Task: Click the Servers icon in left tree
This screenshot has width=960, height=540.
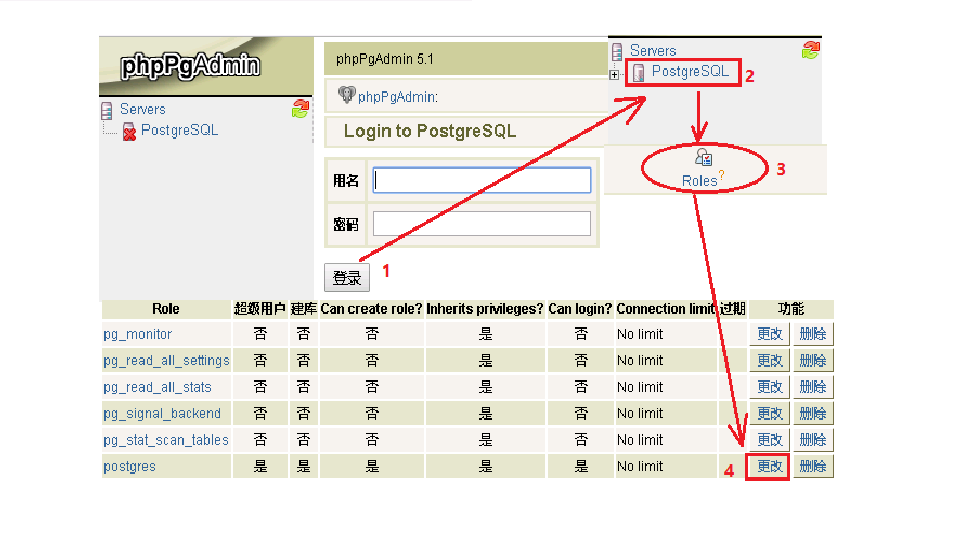Action: tap(107, 110)
